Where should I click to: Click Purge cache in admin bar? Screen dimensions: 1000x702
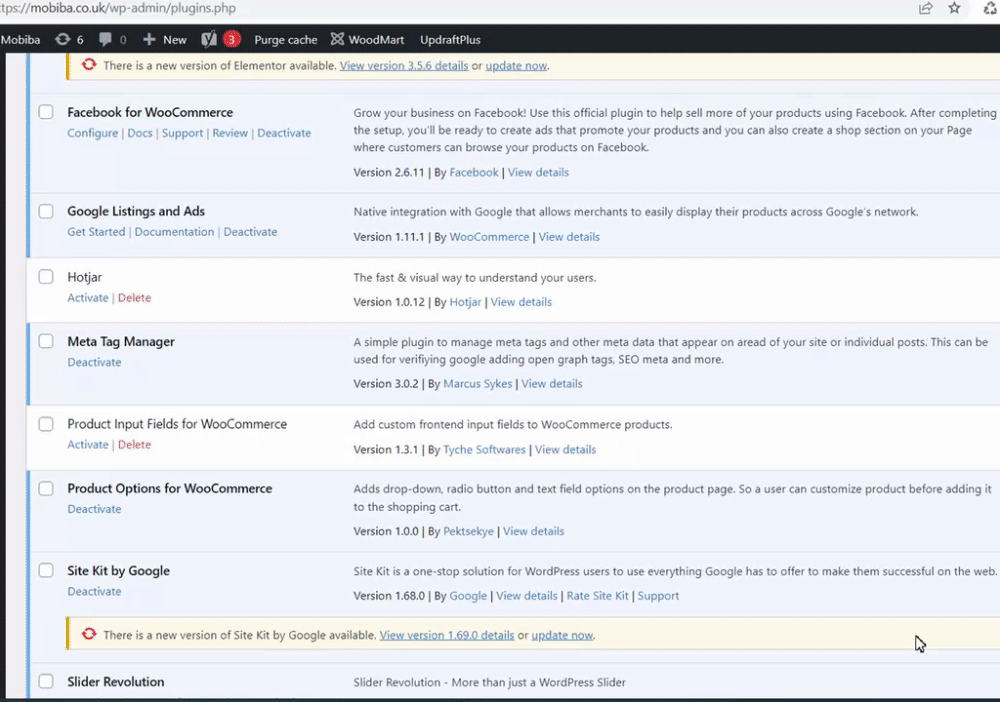(286, 40)
